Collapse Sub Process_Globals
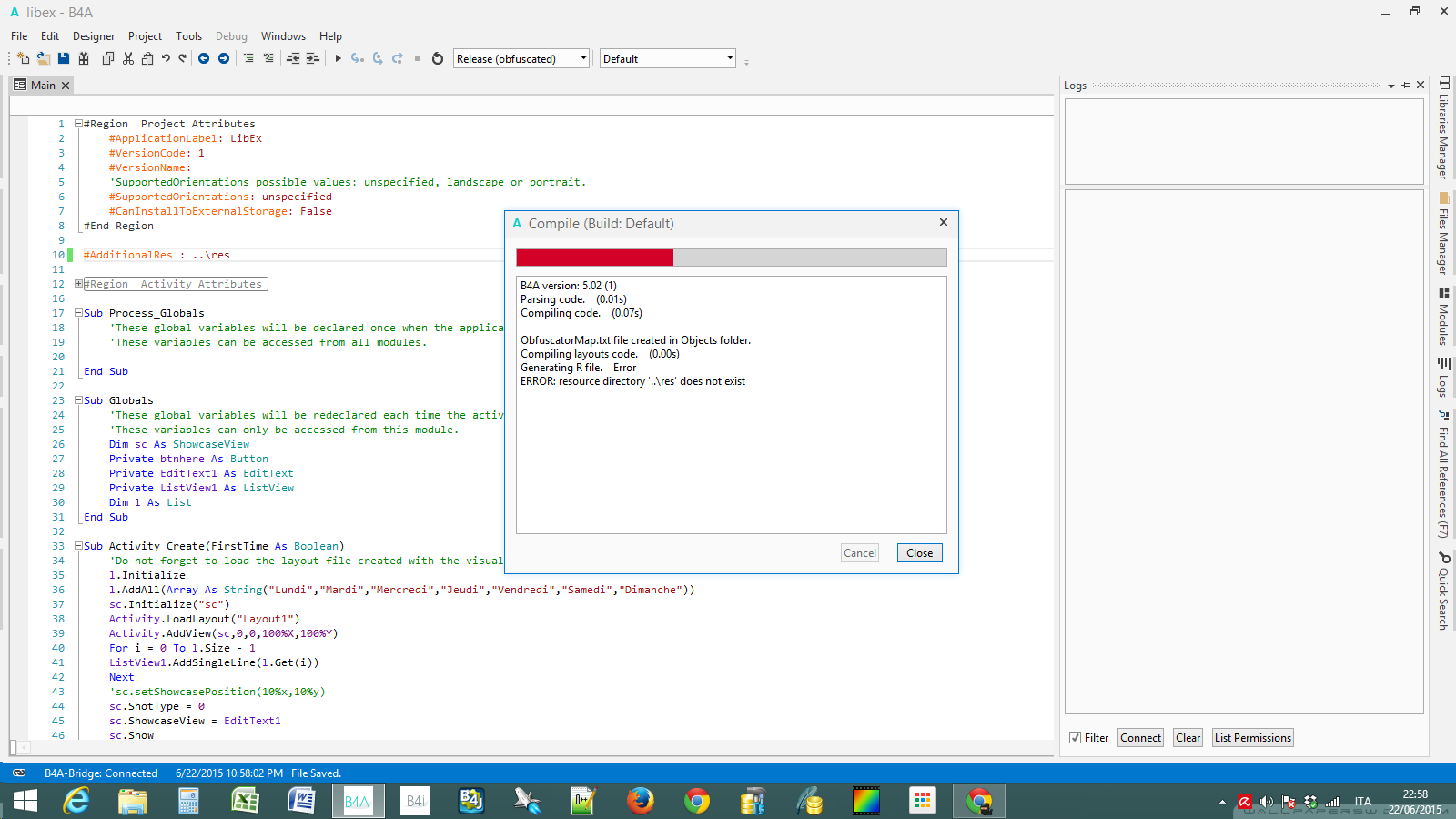1456x819 pixels. (78, 313)
